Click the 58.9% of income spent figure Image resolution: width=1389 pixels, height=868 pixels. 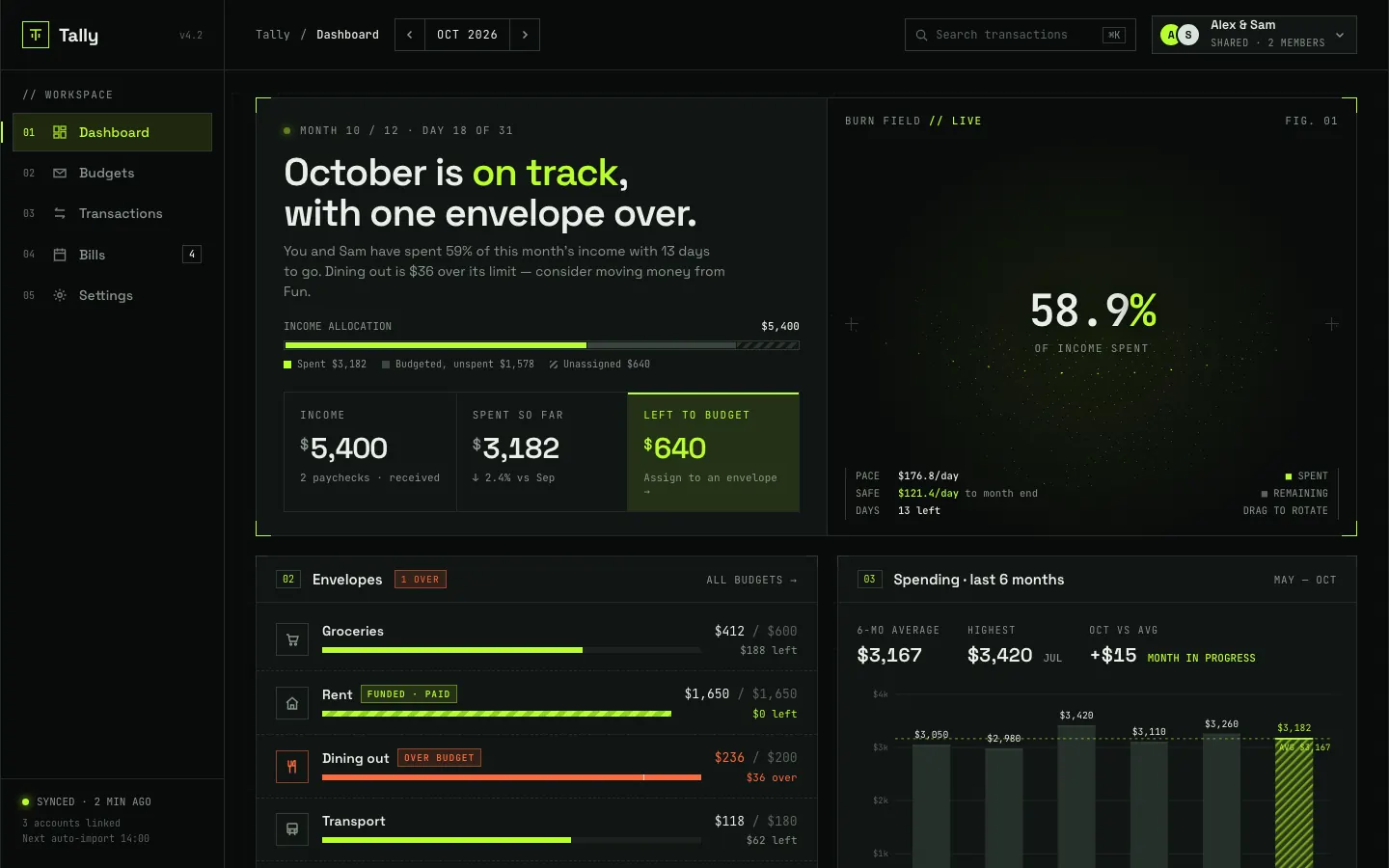coord(1093,312)
